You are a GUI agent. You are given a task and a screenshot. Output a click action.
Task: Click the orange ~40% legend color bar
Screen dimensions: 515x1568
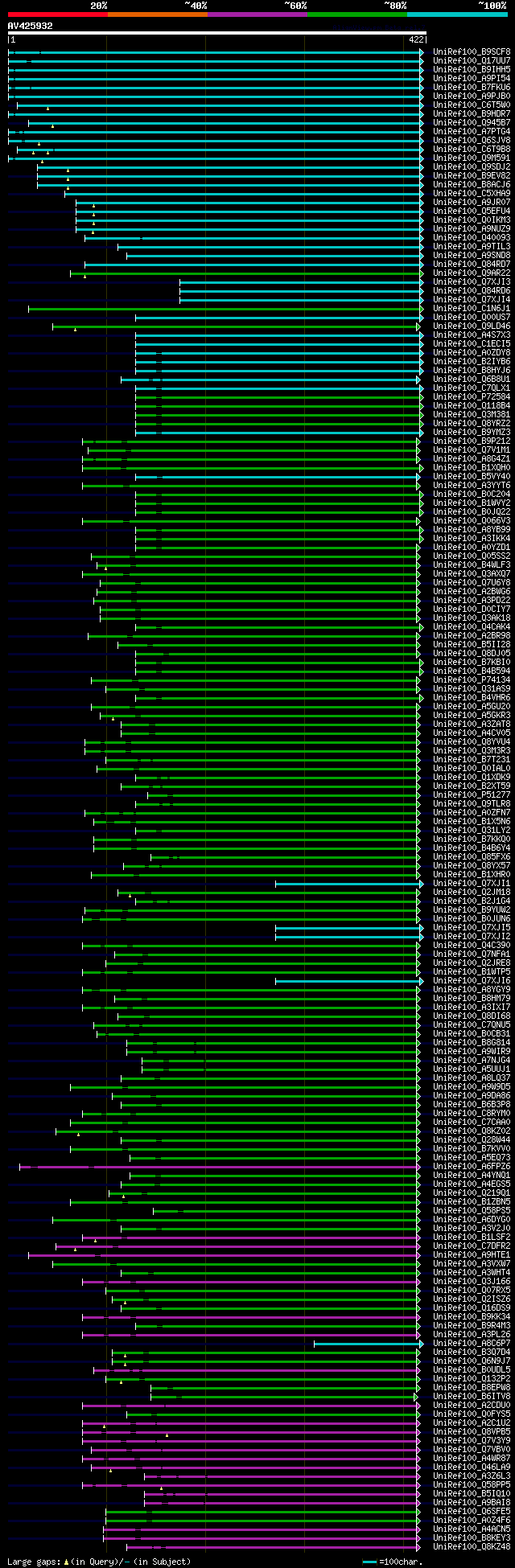[x=158, y=14]
